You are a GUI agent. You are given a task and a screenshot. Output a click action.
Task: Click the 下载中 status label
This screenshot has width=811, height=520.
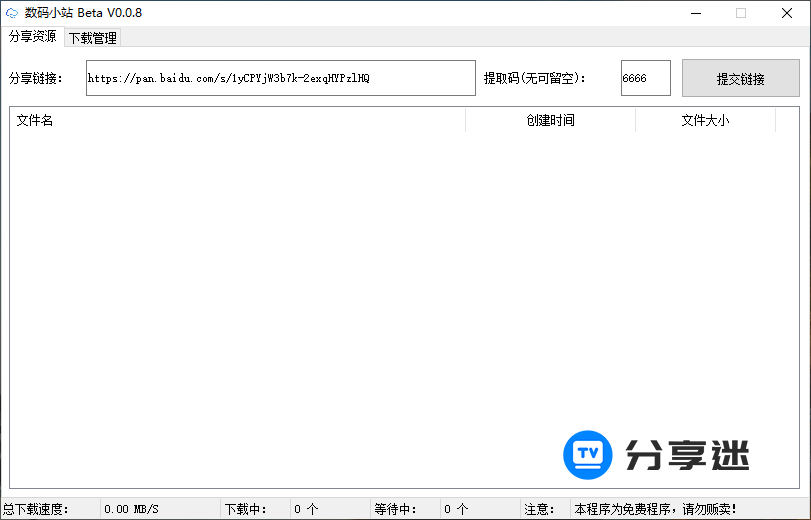pos(246,509)
